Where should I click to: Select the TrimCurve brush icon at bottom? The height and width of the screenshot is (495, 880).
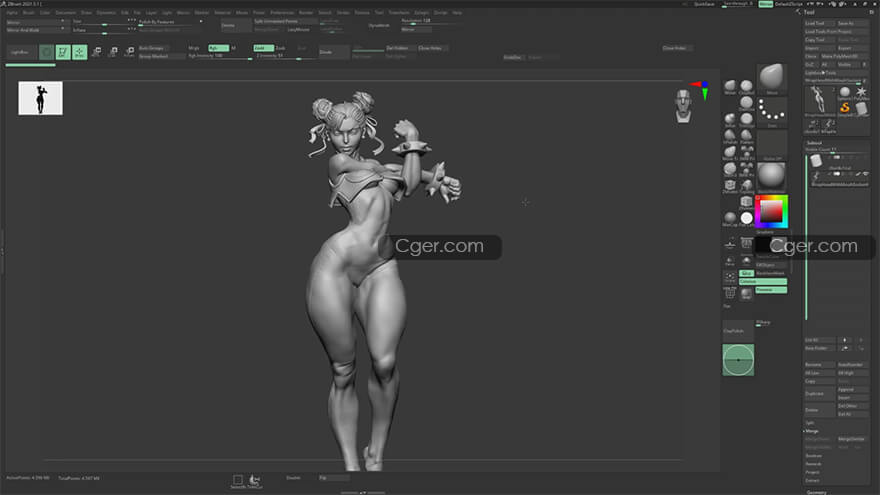254,480
